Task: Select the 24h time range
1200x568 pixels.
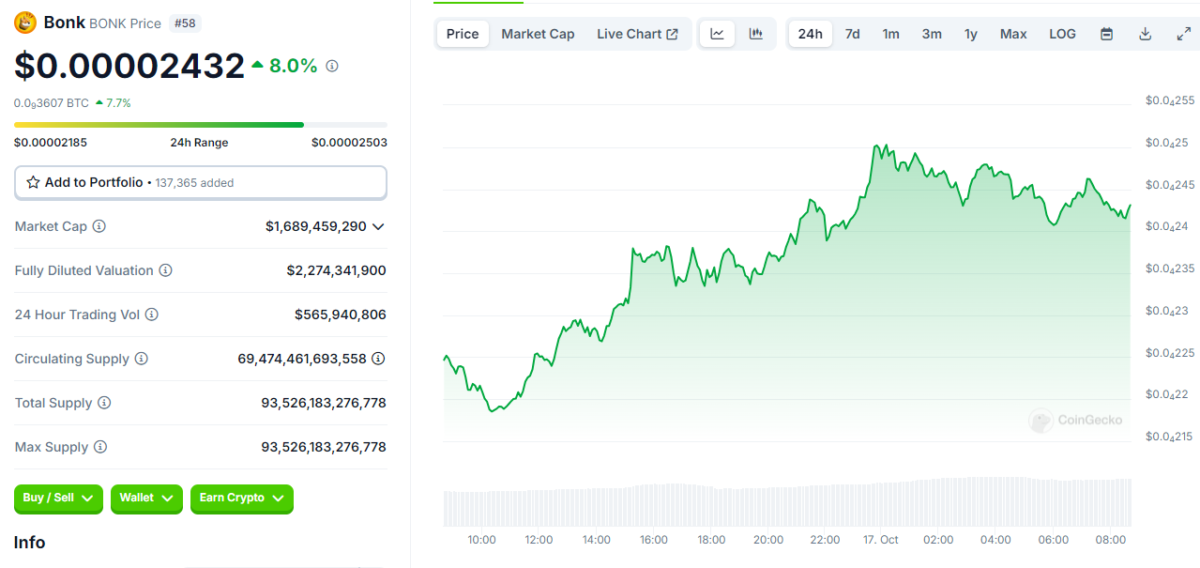Action: [x=810, y=34]
